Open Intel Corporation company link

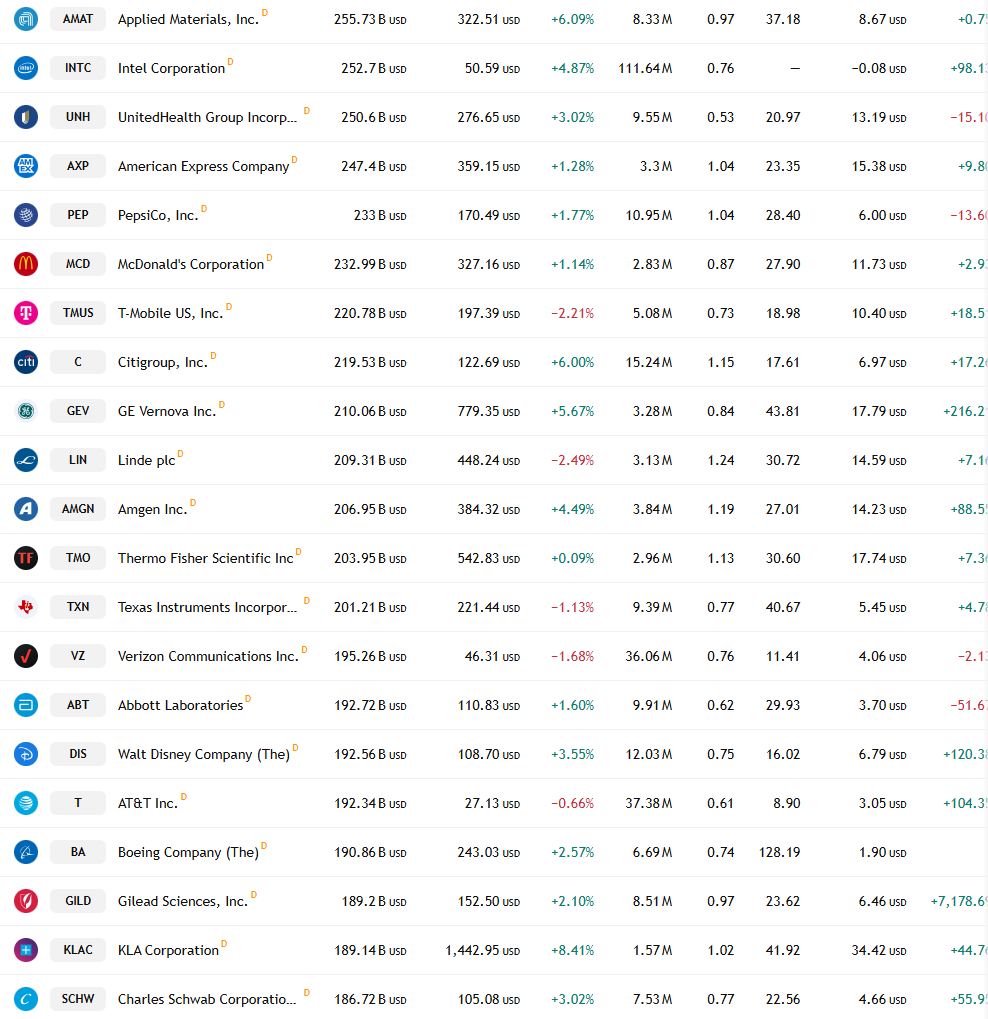pyautogui.click(x=172, y=68)
